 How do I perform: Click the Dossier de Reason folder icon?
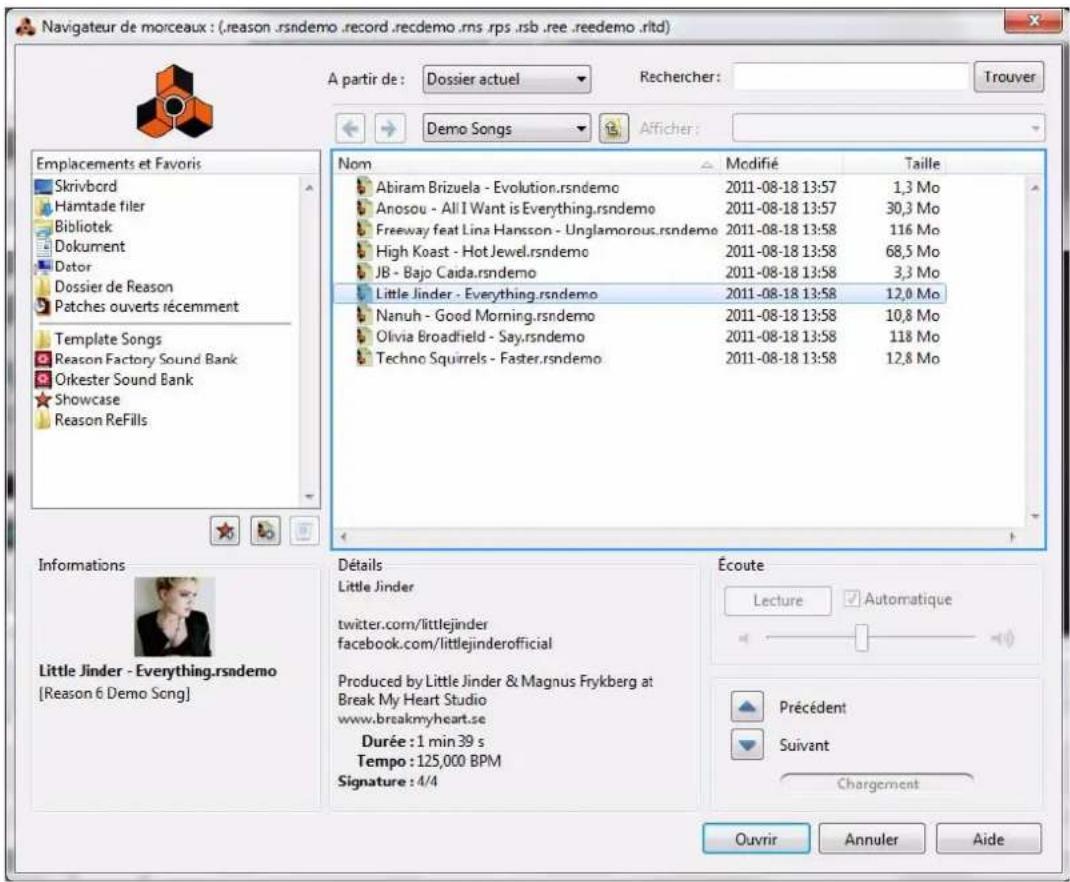(x=44, y=286)
